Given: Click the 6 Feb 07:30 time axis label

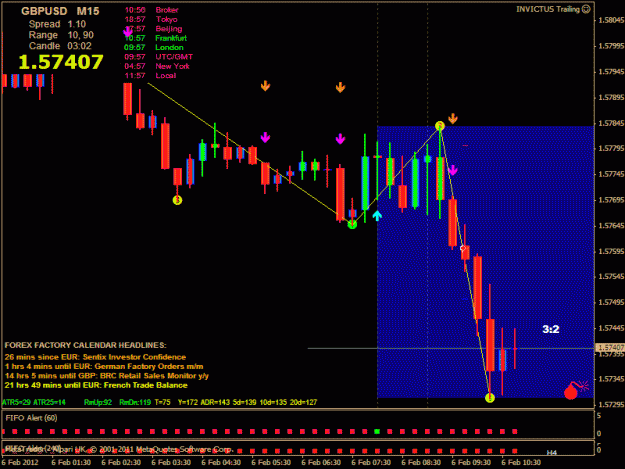Looking at the screenshot, I should [x=371, y=462].
